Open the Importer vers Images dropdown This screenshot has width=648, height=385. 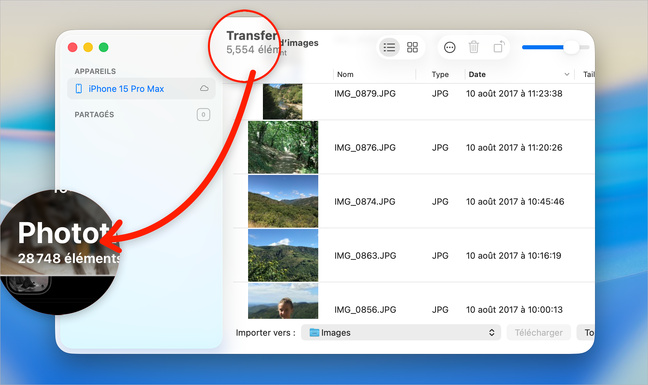400,333
